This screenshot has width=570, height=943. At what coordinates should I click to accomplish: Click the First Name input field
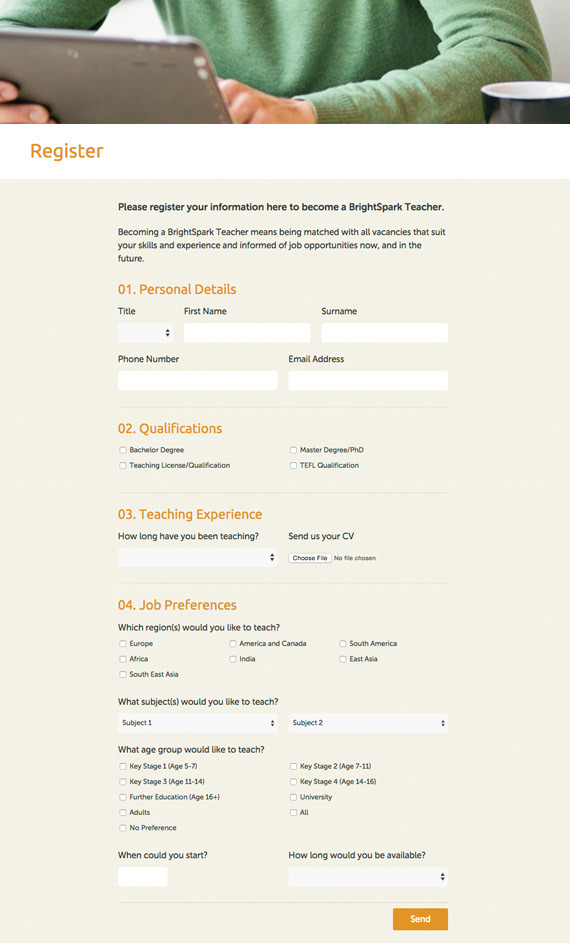[x=247, y=333]
